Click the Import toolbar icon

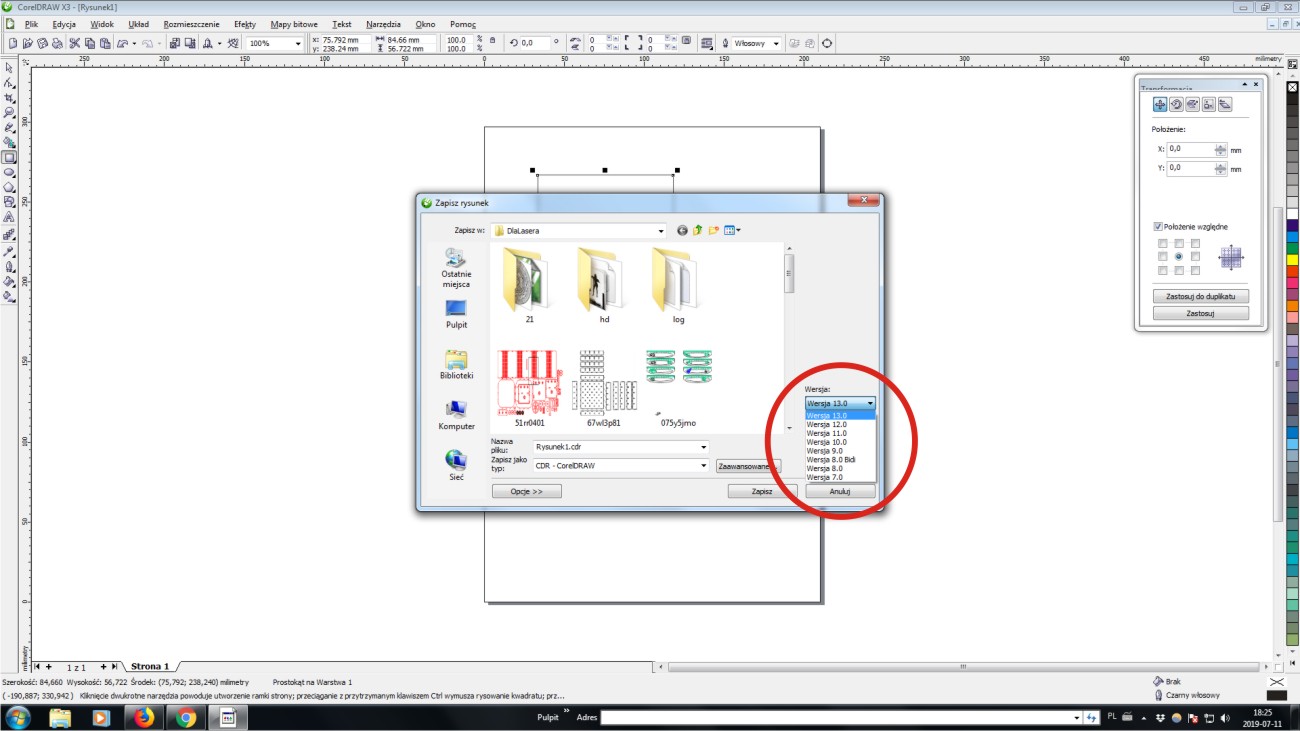[174, 43]
